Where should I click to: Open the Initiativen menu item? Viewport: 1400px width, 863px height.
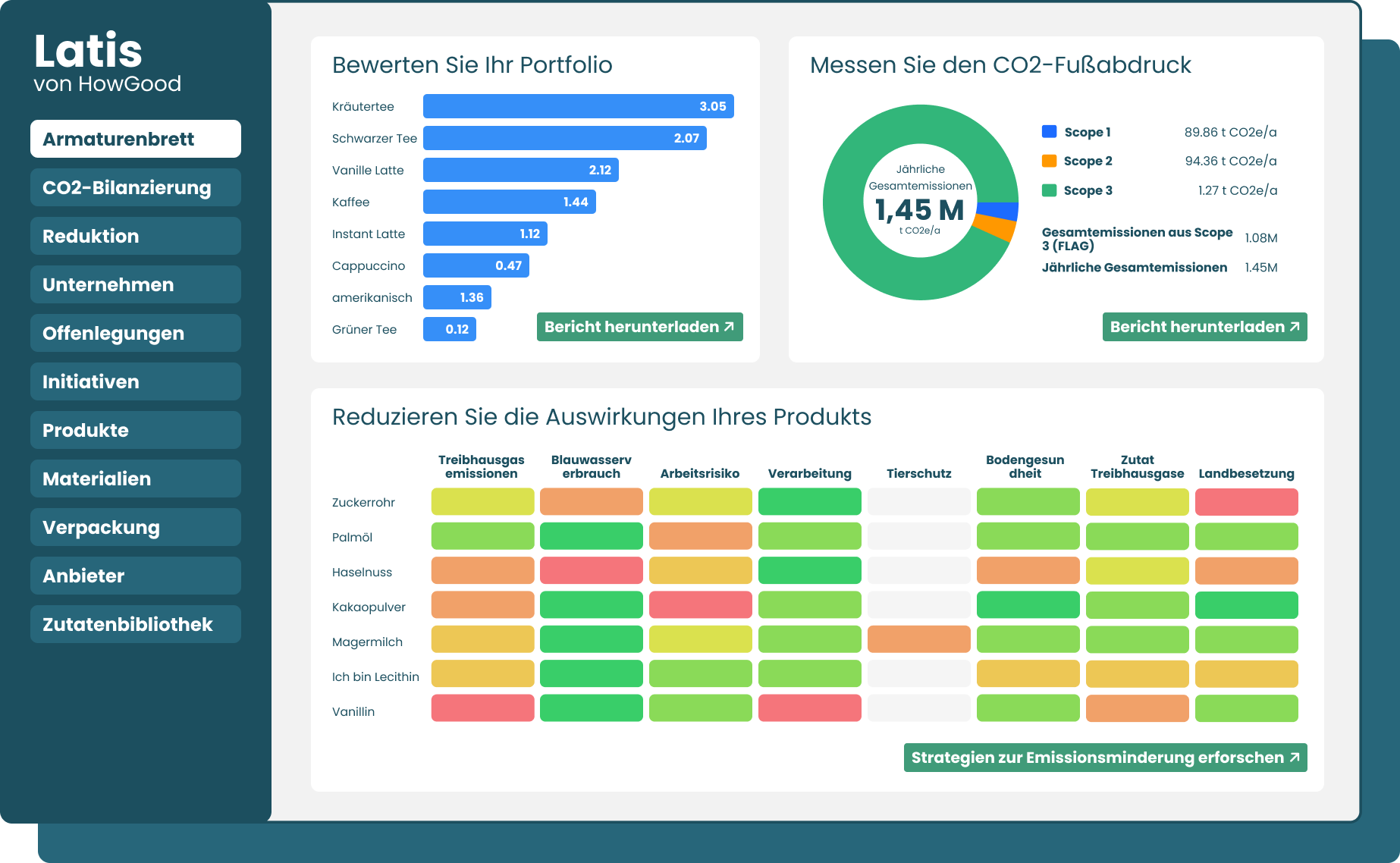pos(136,381)
